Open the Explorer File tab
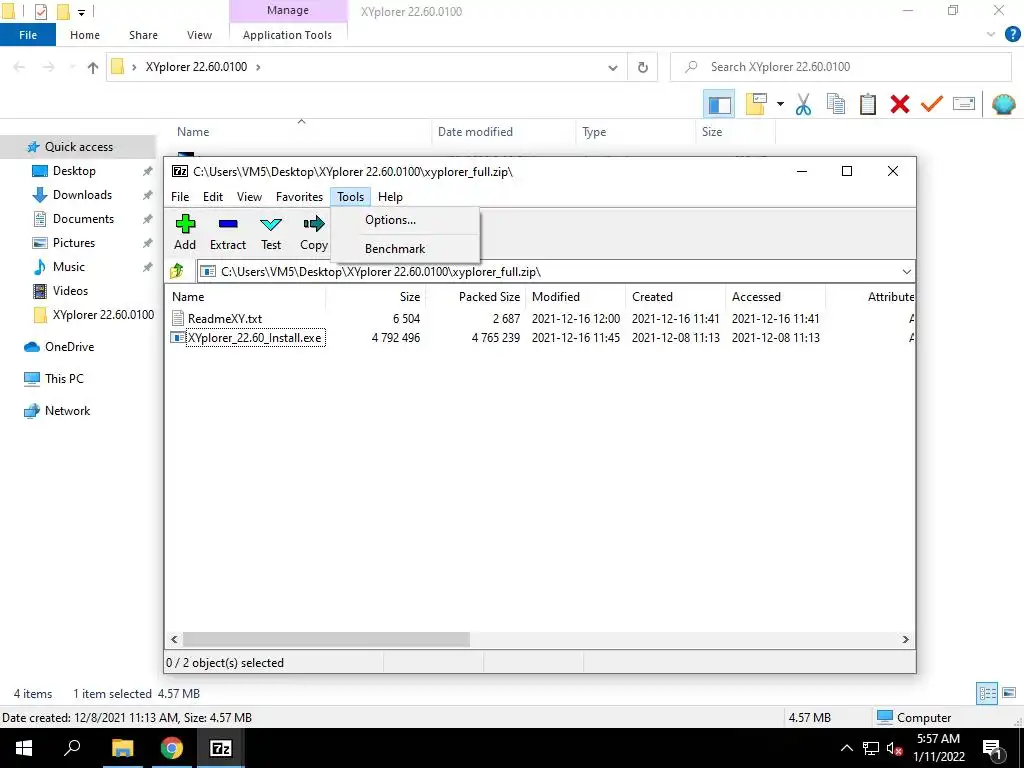This screenshot has width=1024, height=768. [28, 35]
